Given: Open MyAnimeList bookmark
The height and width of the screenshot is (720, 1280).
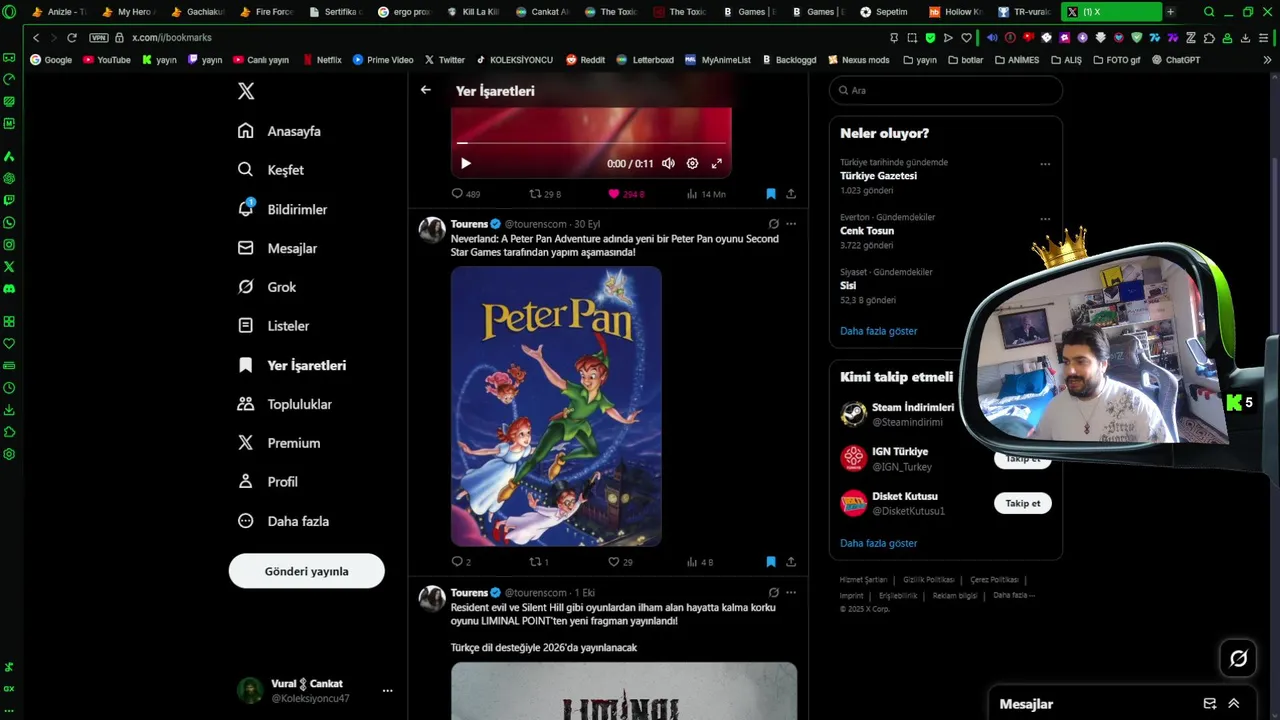Looking at the screenshot, I should tap(718, 60).
